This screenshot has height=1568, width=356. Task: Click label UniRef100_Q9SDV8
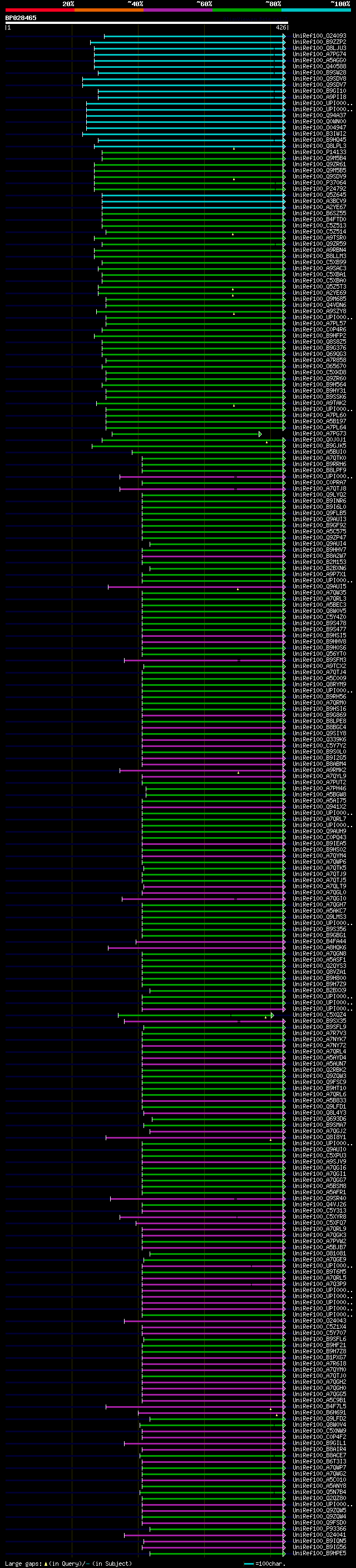coord(319,78)
